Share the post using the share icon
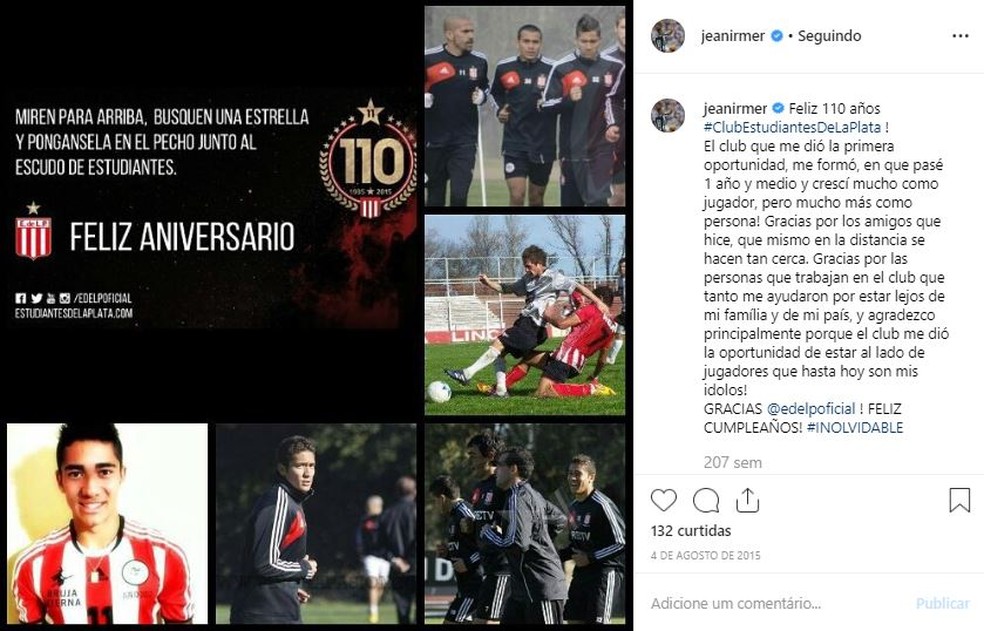Screen dimensions: 984x631 click(x=747, y=500)
